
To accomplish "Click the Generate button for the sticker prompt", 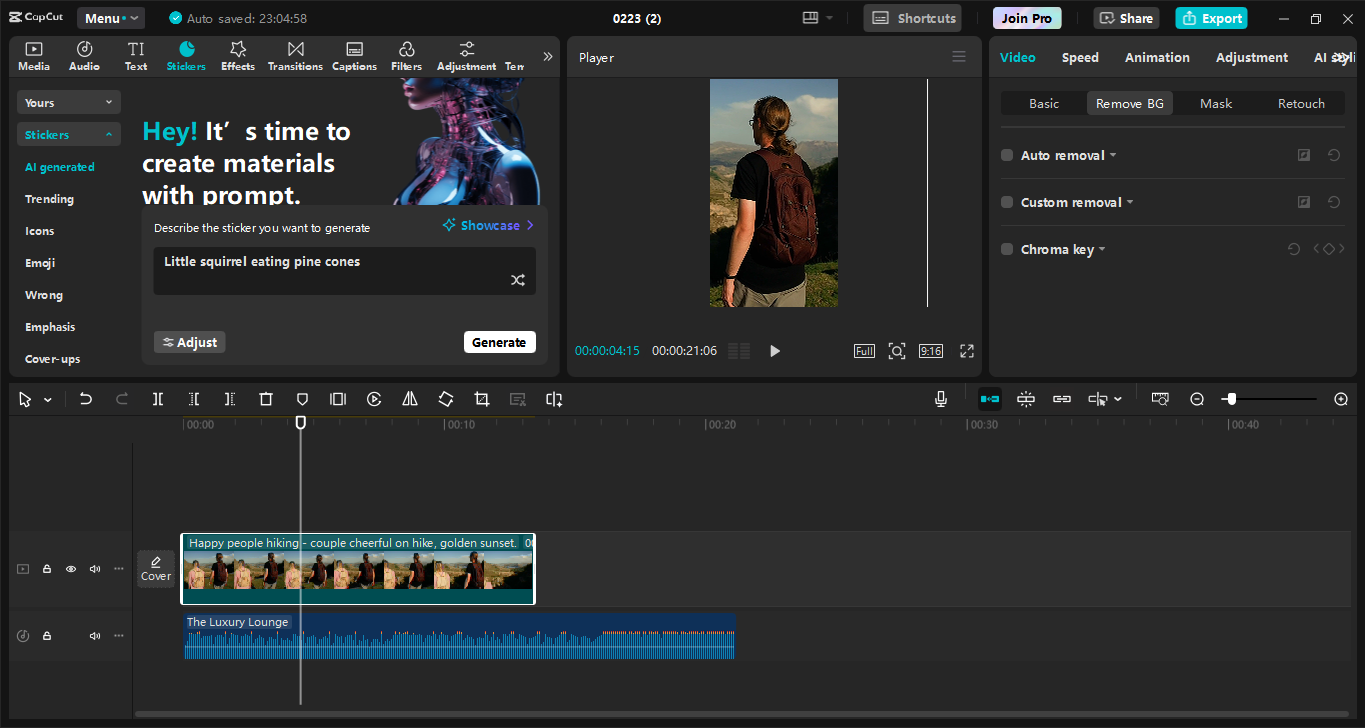I will [500, 341].
